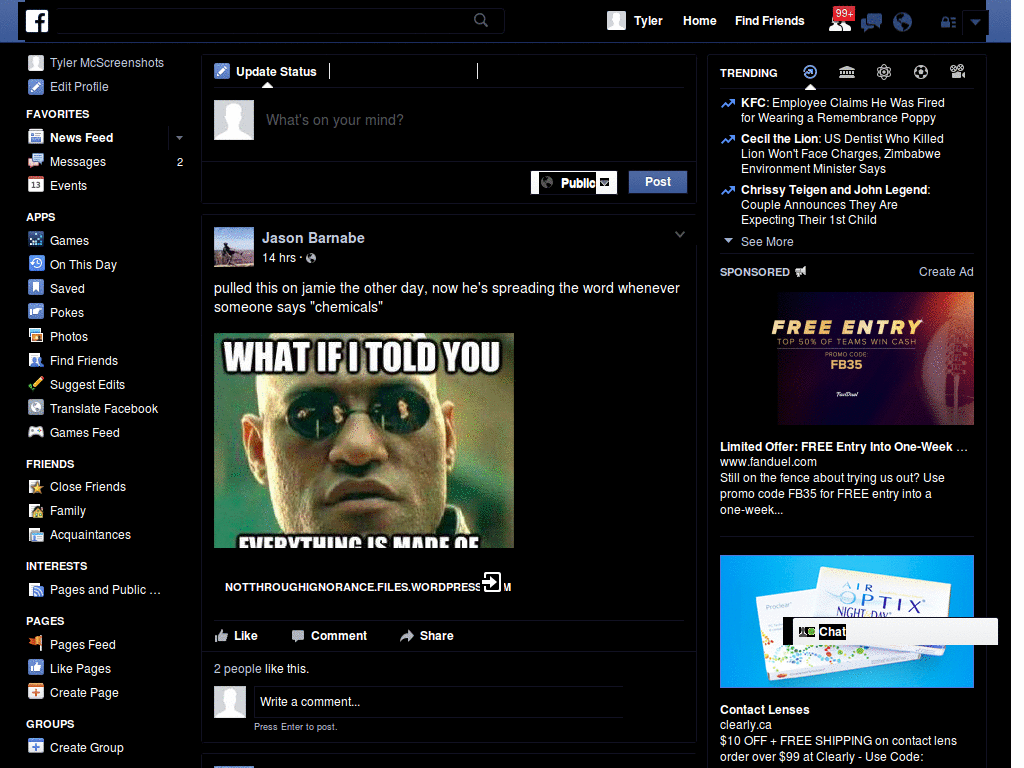The width and height of the screenshot is (1024, 768).
Task: Open News Feed sort options arrow
Action: click(x=179, y=138)
